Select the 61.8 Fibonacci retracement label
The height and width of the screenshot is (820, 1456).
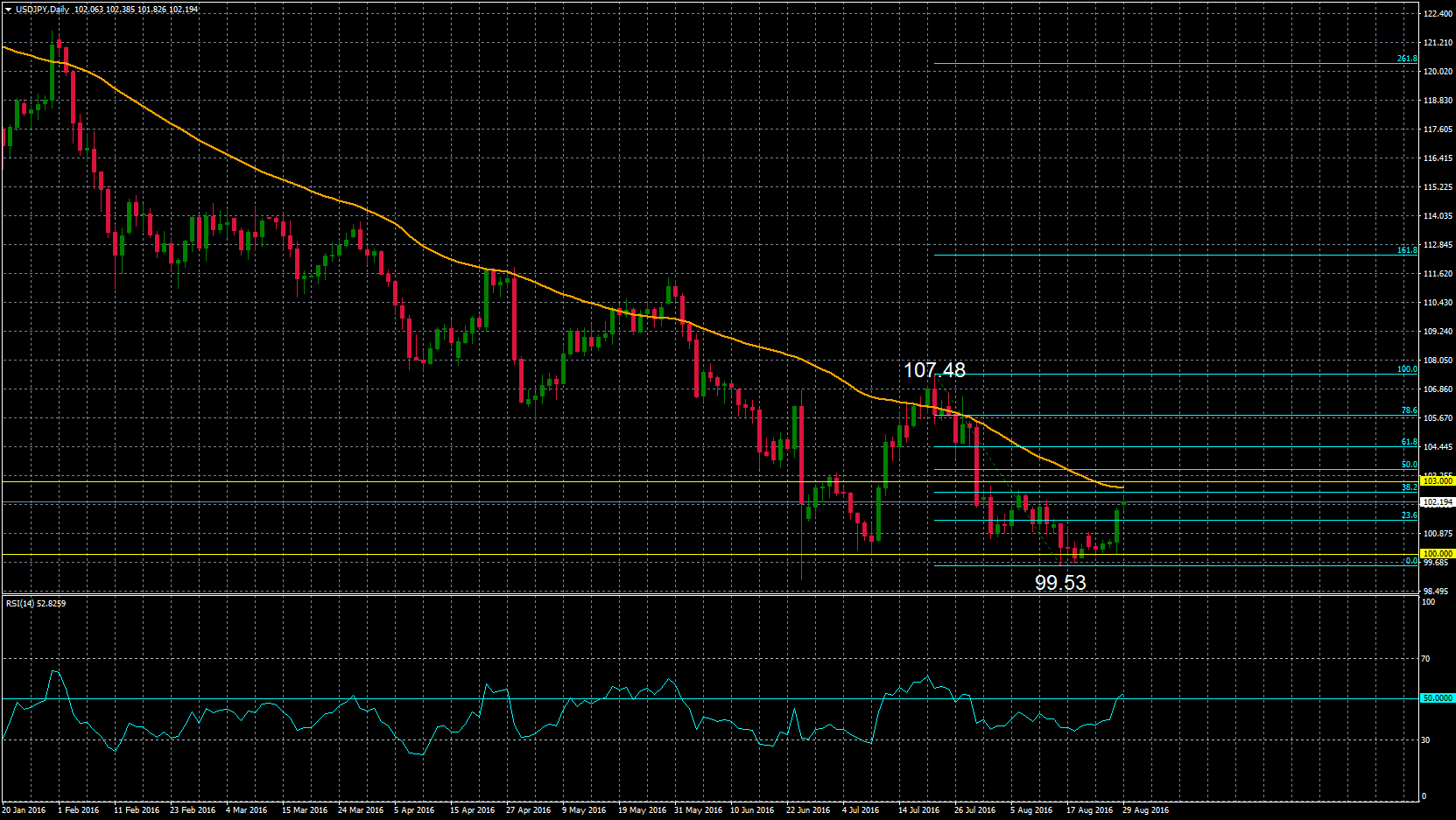[x=1409, y=442]
